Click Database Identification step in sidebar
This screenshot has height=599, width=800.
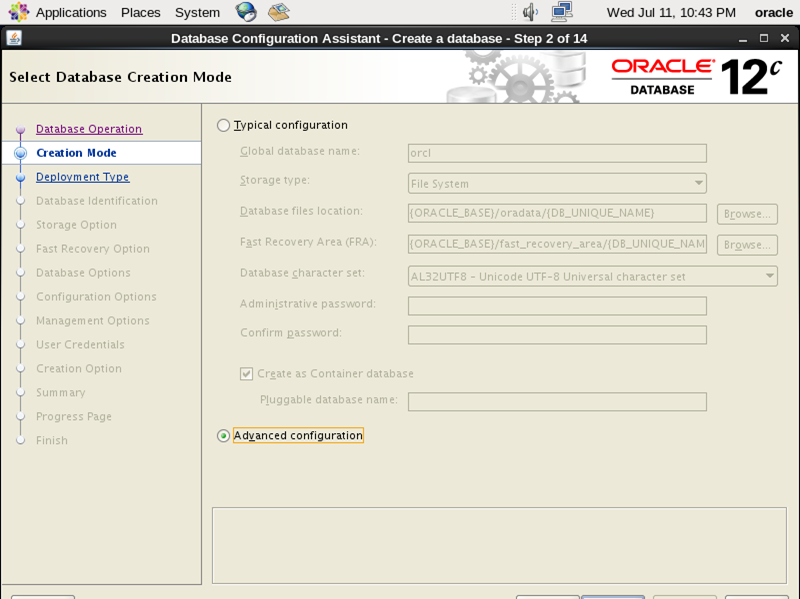96,201
